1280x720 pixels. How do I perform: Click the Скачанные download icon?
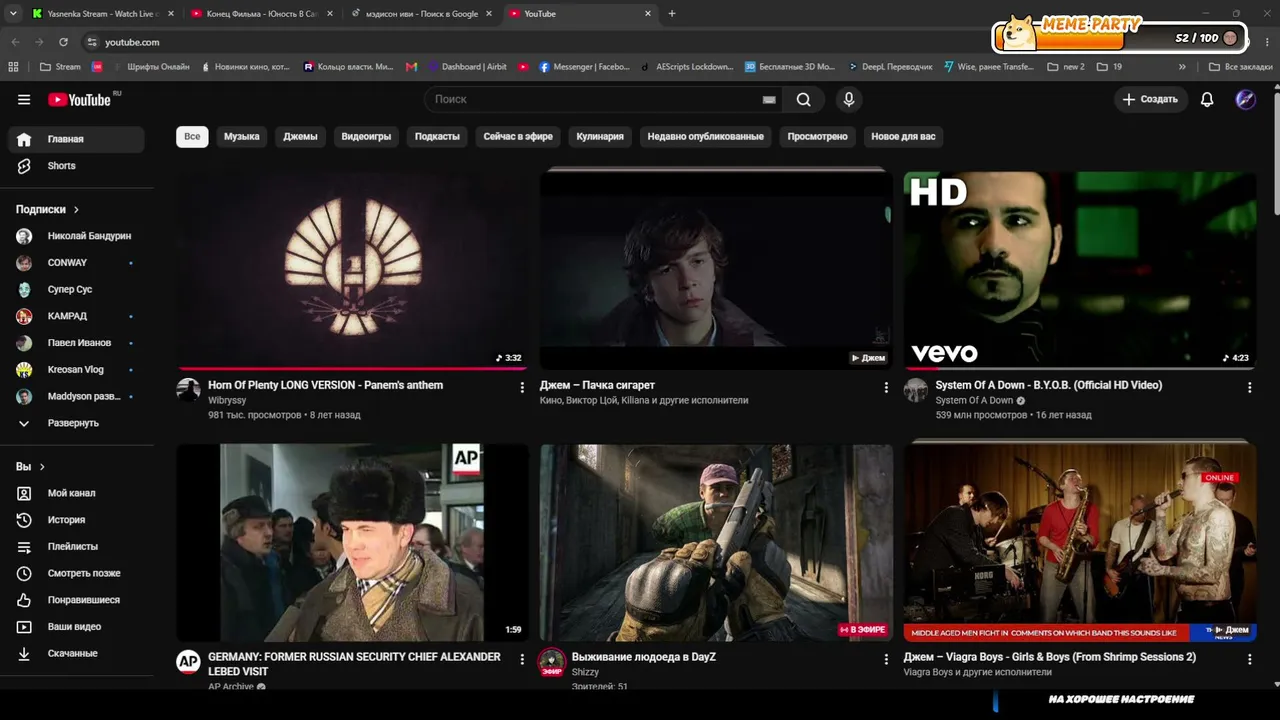pos(24,653)
